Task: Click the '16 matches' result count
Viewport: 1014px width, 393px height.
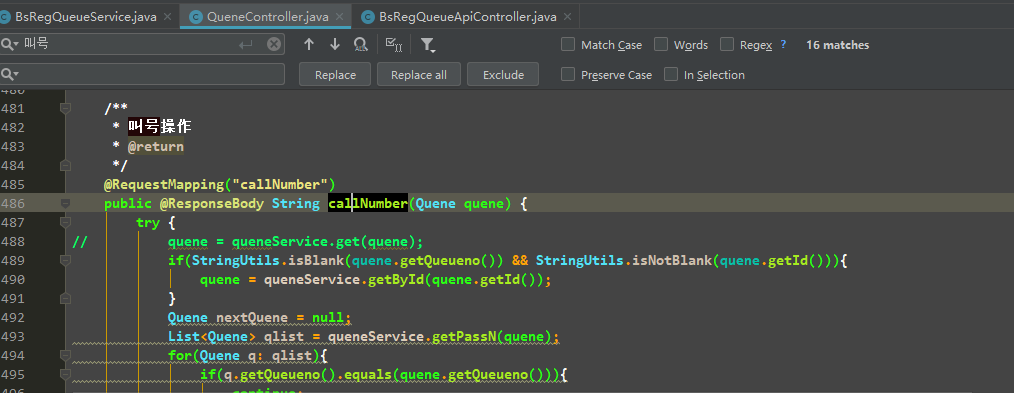Action: pos(837,45)
